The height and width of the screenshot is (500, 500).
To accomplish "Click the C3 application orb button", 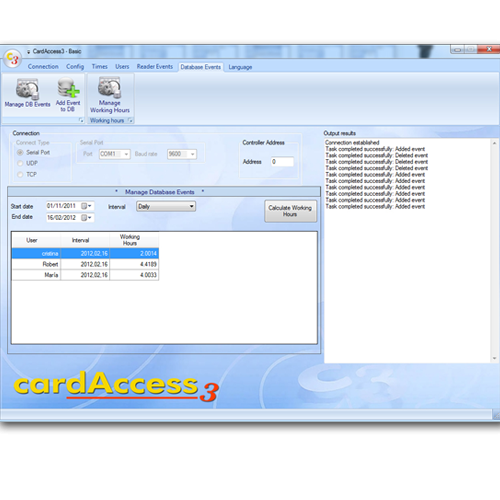I will (12, 59).
